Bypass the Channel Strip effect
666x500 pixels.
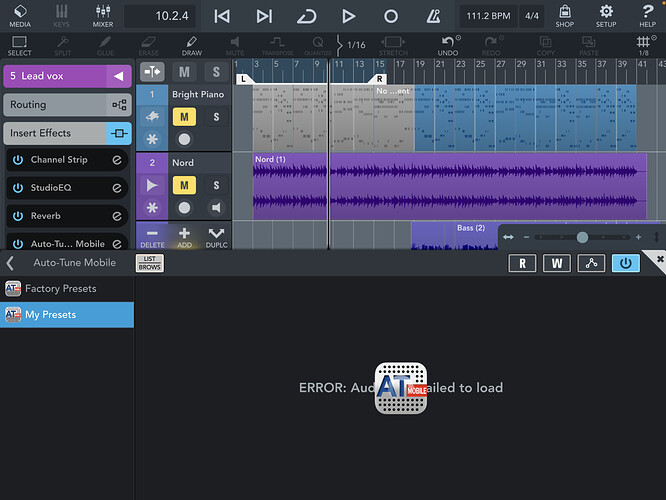[18, 160]
